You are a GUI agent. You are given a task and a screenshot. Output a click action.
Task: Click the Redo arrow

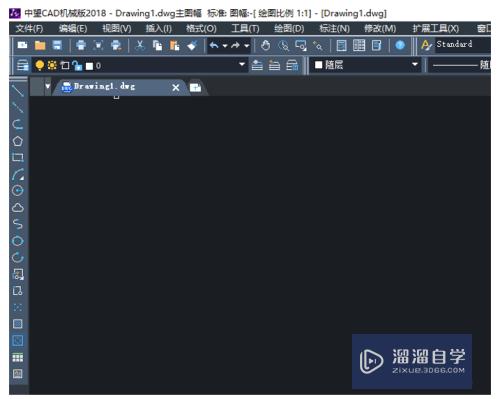coord(236,45)
